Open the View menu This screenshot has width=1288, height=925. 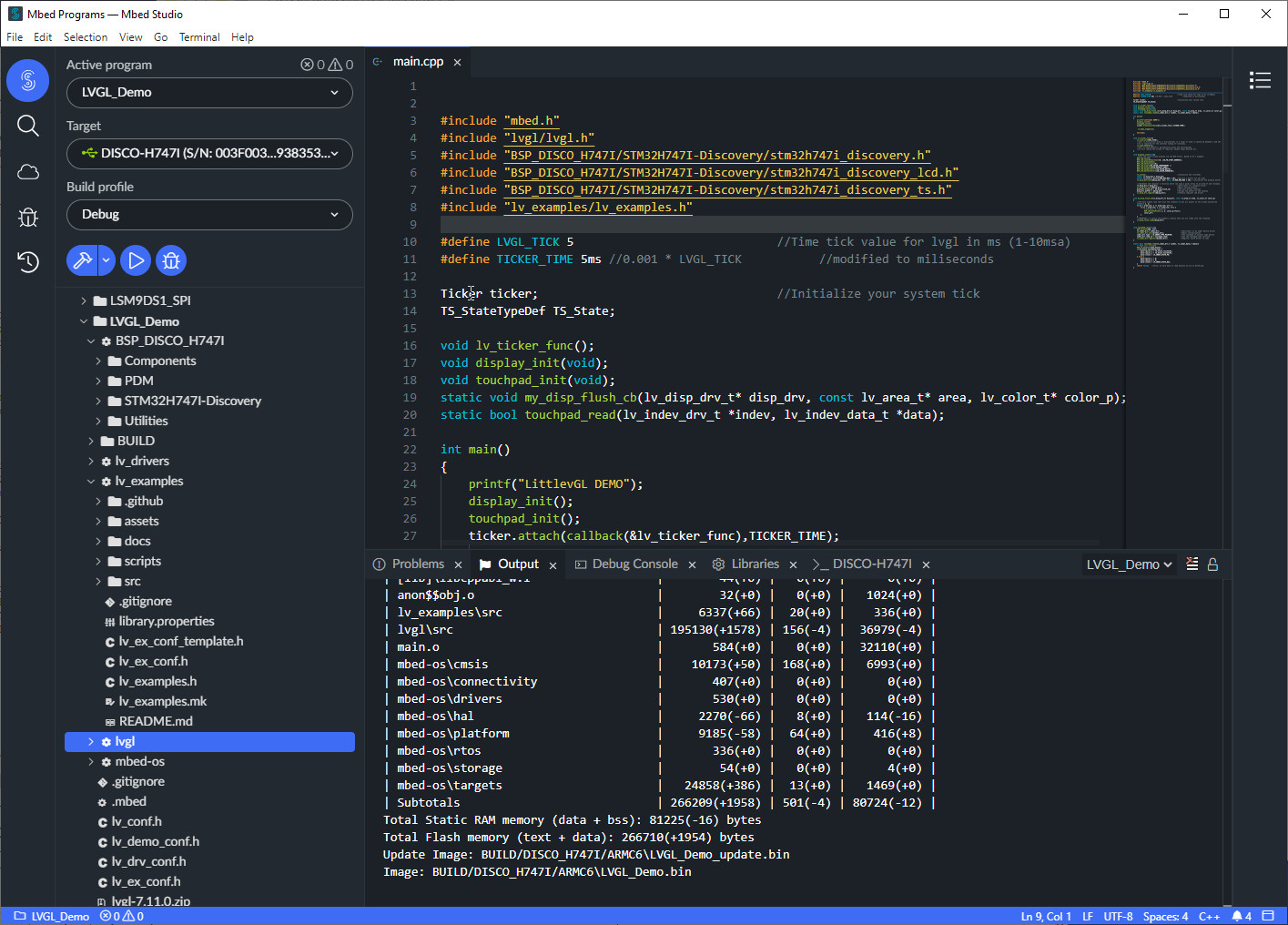pos(131,37)
